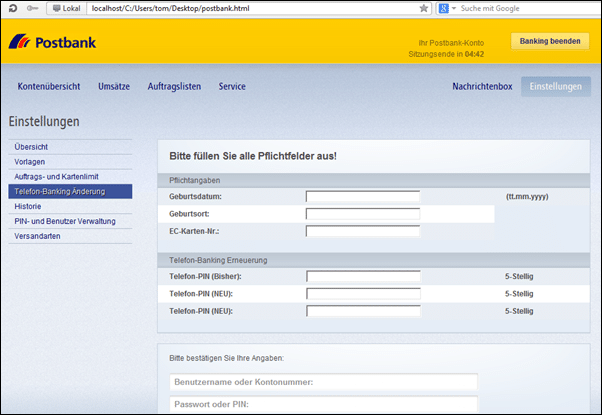This screenshot has height=415, width=602.
Task: Click the browser address bar
Action: [x=253, y=8]
